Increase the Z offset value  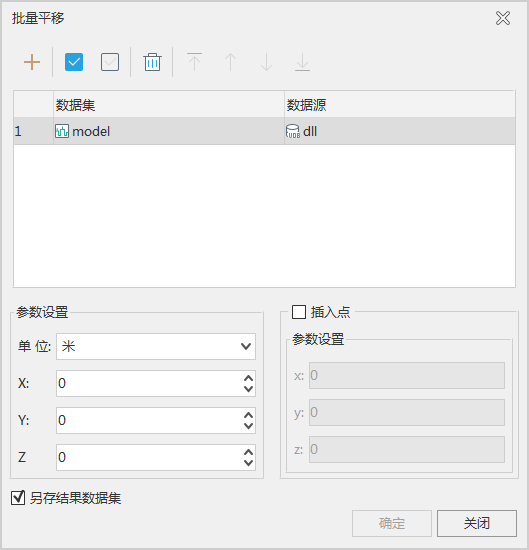(x=248, y=452)
